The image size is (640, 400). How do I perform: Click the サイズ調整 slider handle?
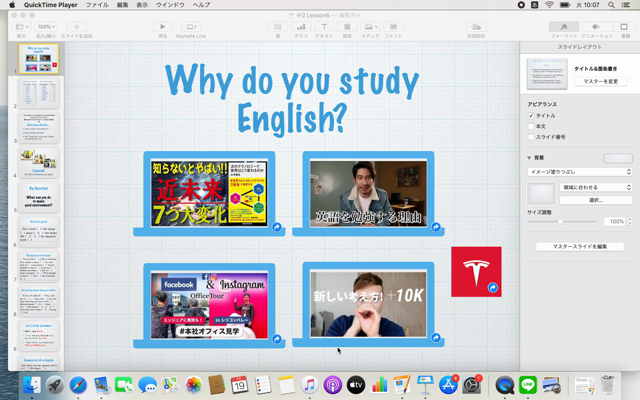point(560,221)
